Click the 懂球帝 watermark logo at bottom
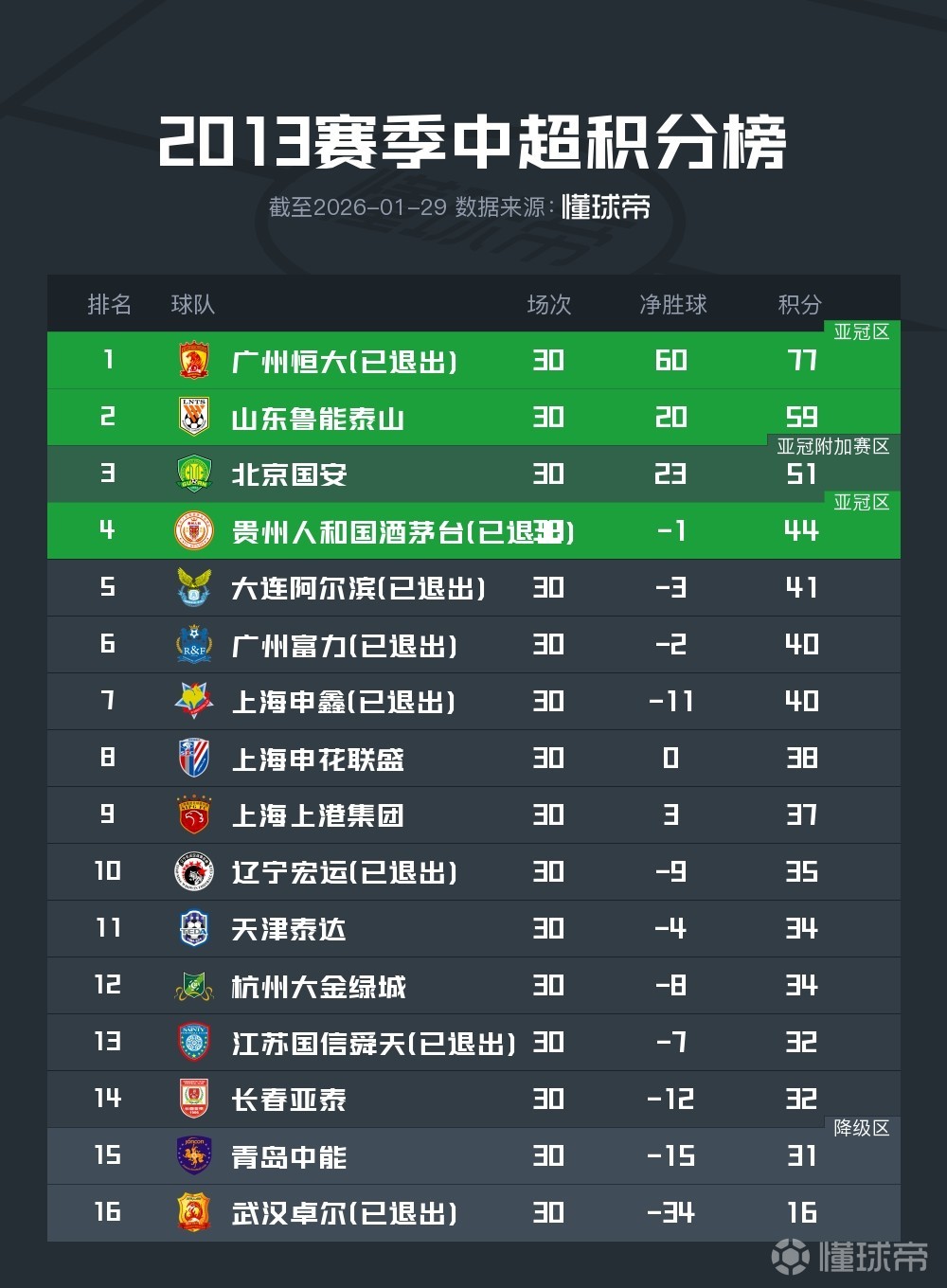 [849, 1257]
